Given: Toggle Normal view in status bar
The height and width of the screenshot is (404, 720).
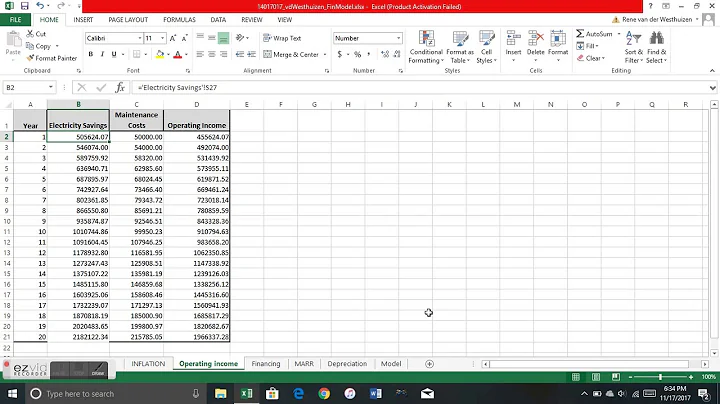Looking at the screenshot, I should [x=575, y=377].
